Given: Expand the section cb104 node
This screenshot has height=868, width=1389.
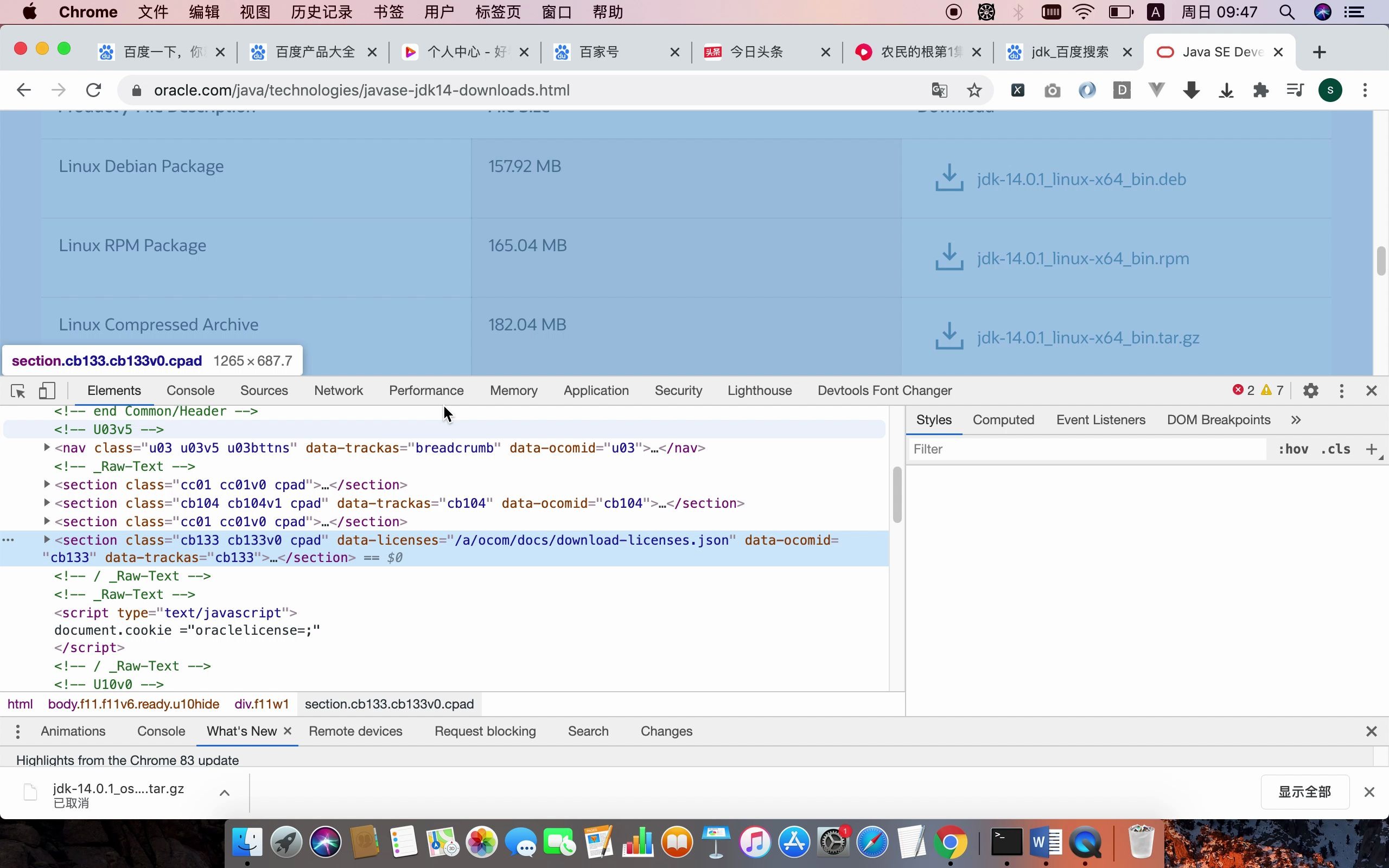Looking at the screenshot, I should point(47,503).
